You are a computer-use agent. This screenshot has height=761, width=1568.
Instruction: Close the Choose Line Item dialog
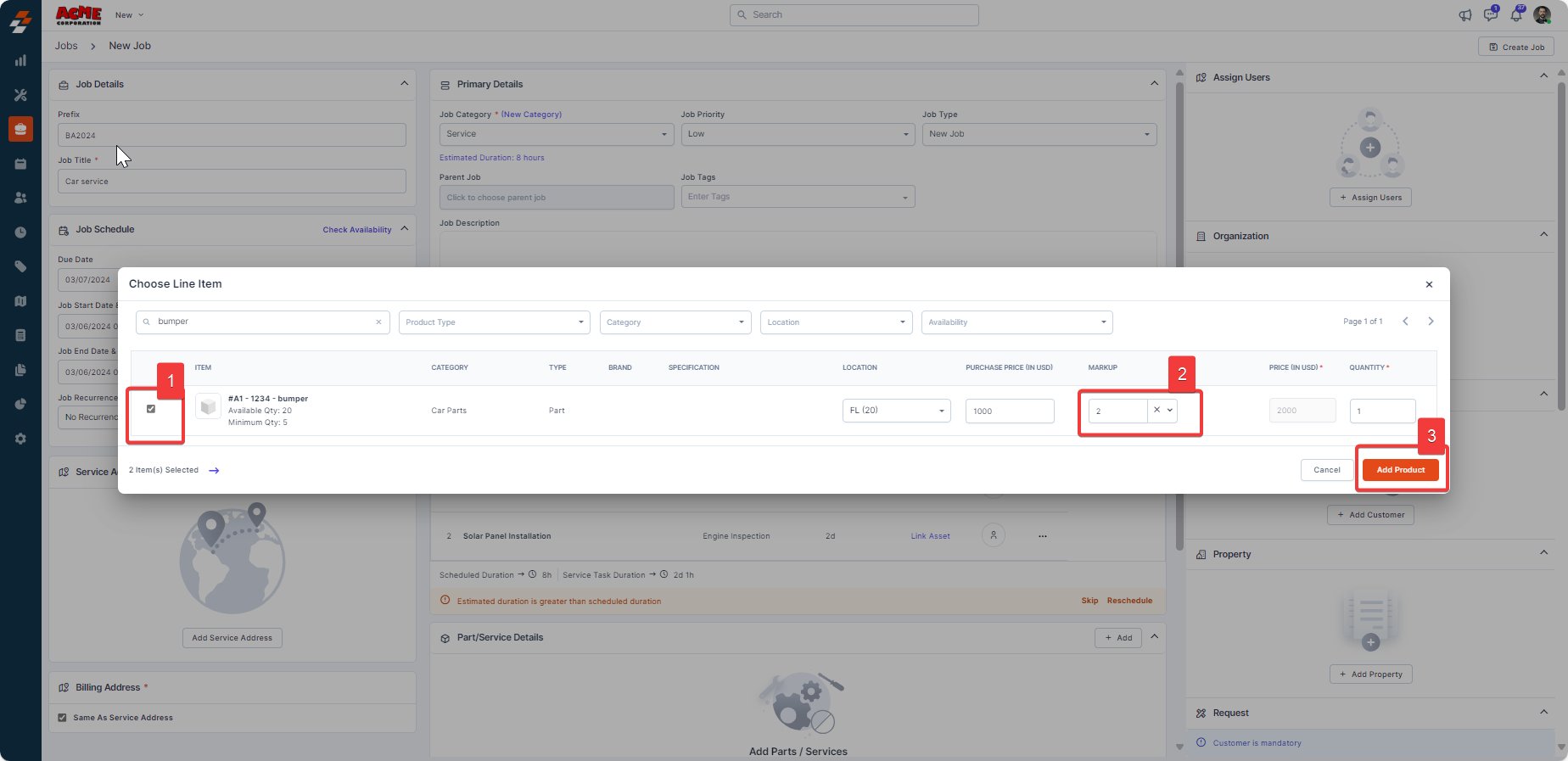(1429, 285)
